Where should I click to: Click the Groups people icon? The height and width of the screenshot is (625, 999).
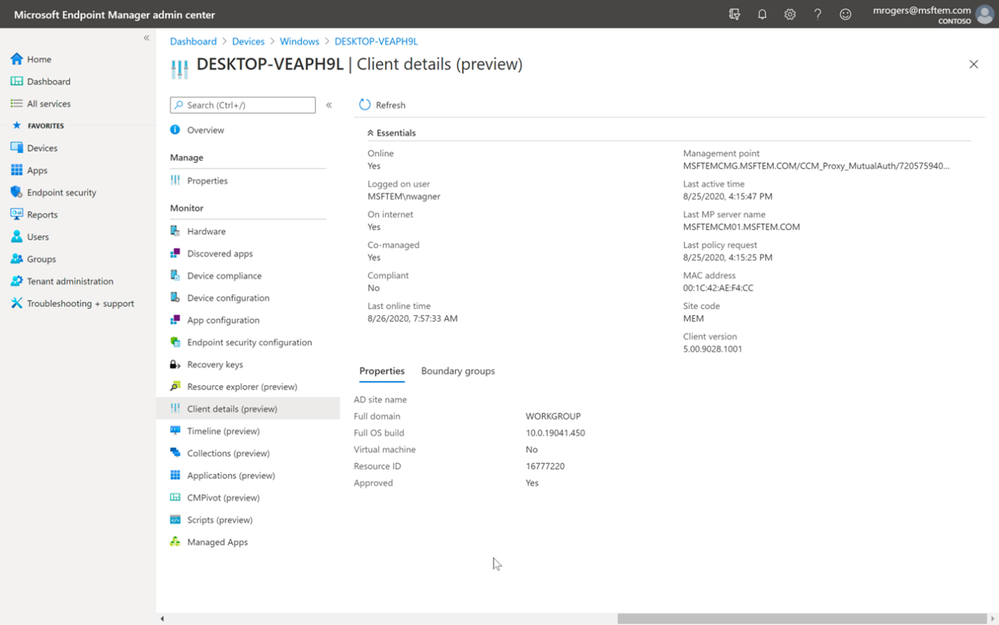[x=17, y=259]
